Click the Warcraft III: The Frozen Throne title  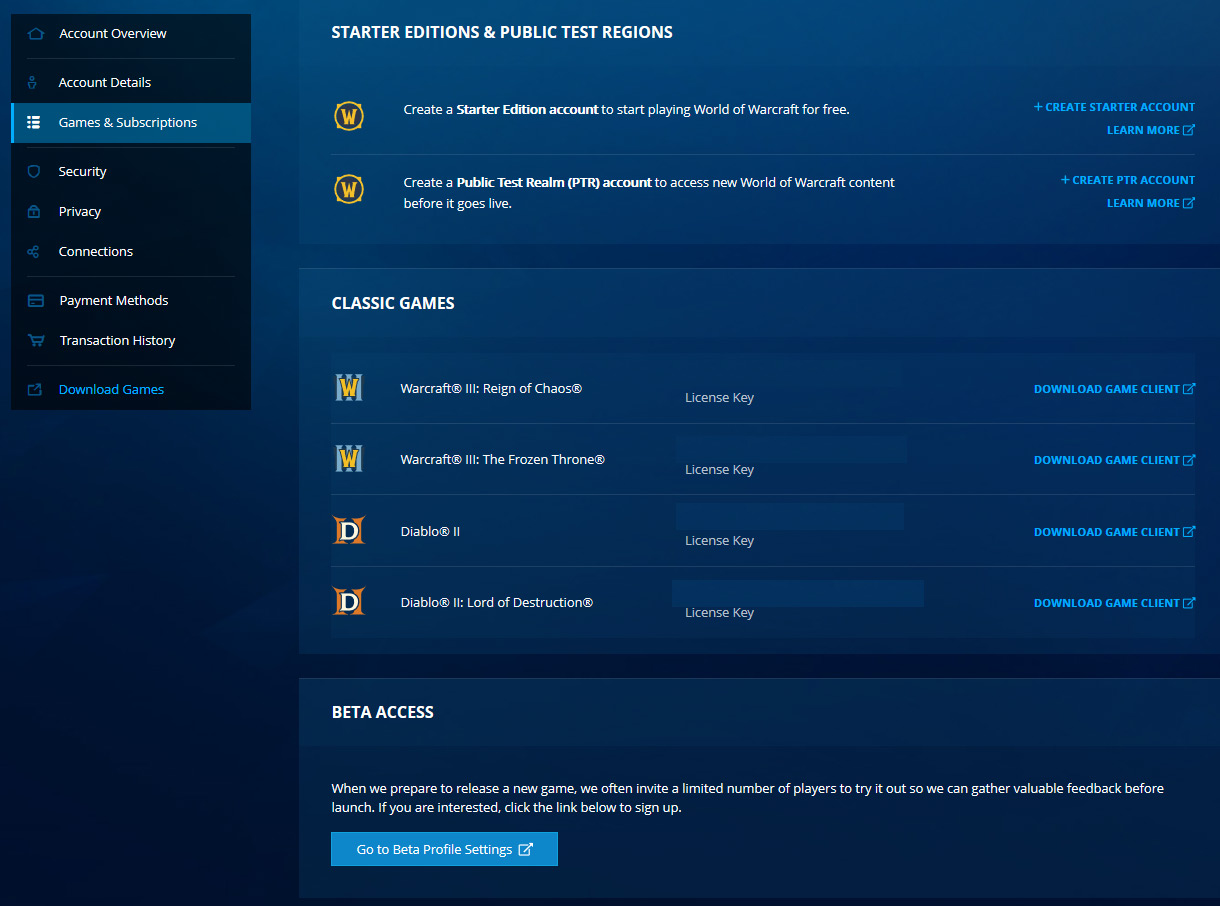(x=502, y=459)
